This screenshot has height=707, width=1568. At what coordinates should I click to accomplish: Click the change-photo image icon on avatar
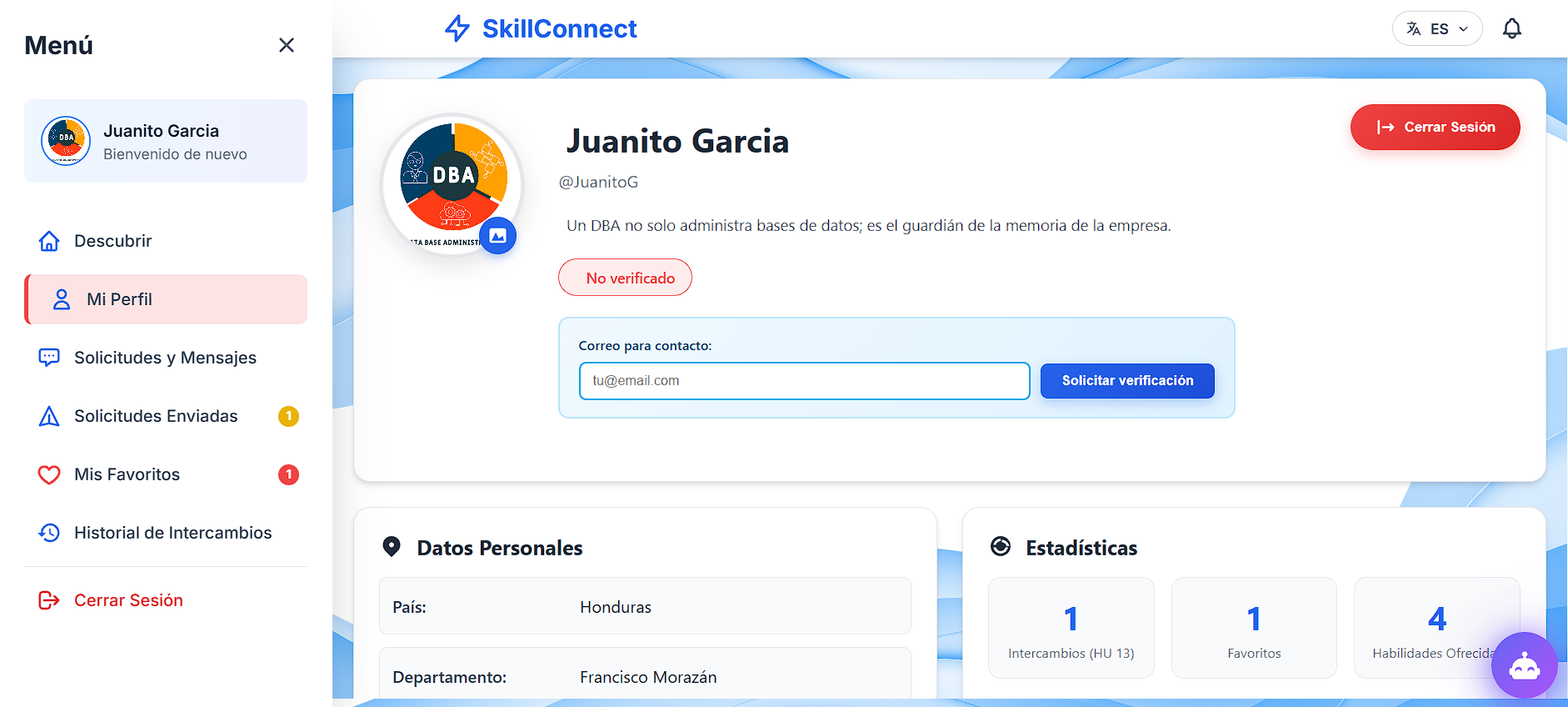498,236
